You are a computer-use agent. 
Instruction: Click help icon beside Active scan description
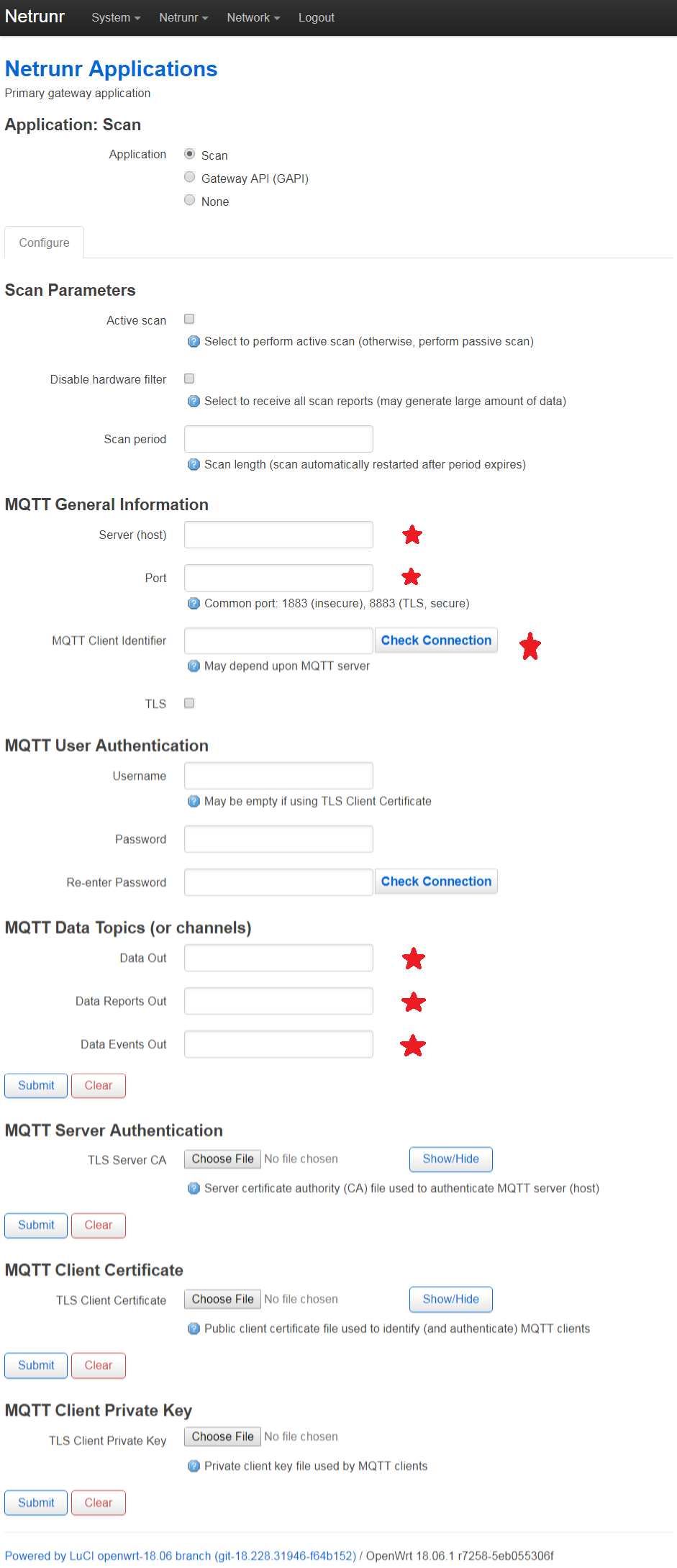(194, 342)
